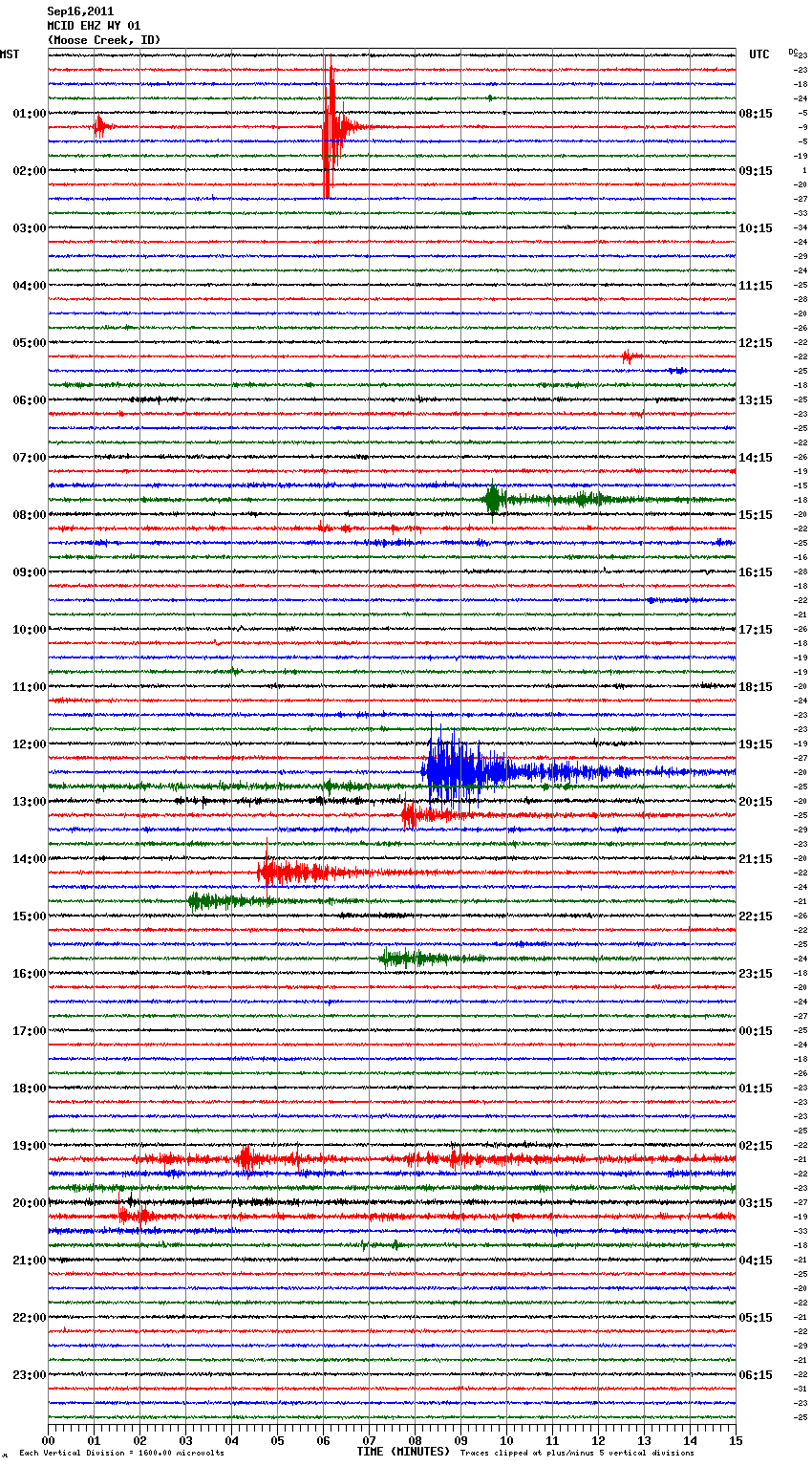Click the 14:00 MST time label

[x=29, y=858]
